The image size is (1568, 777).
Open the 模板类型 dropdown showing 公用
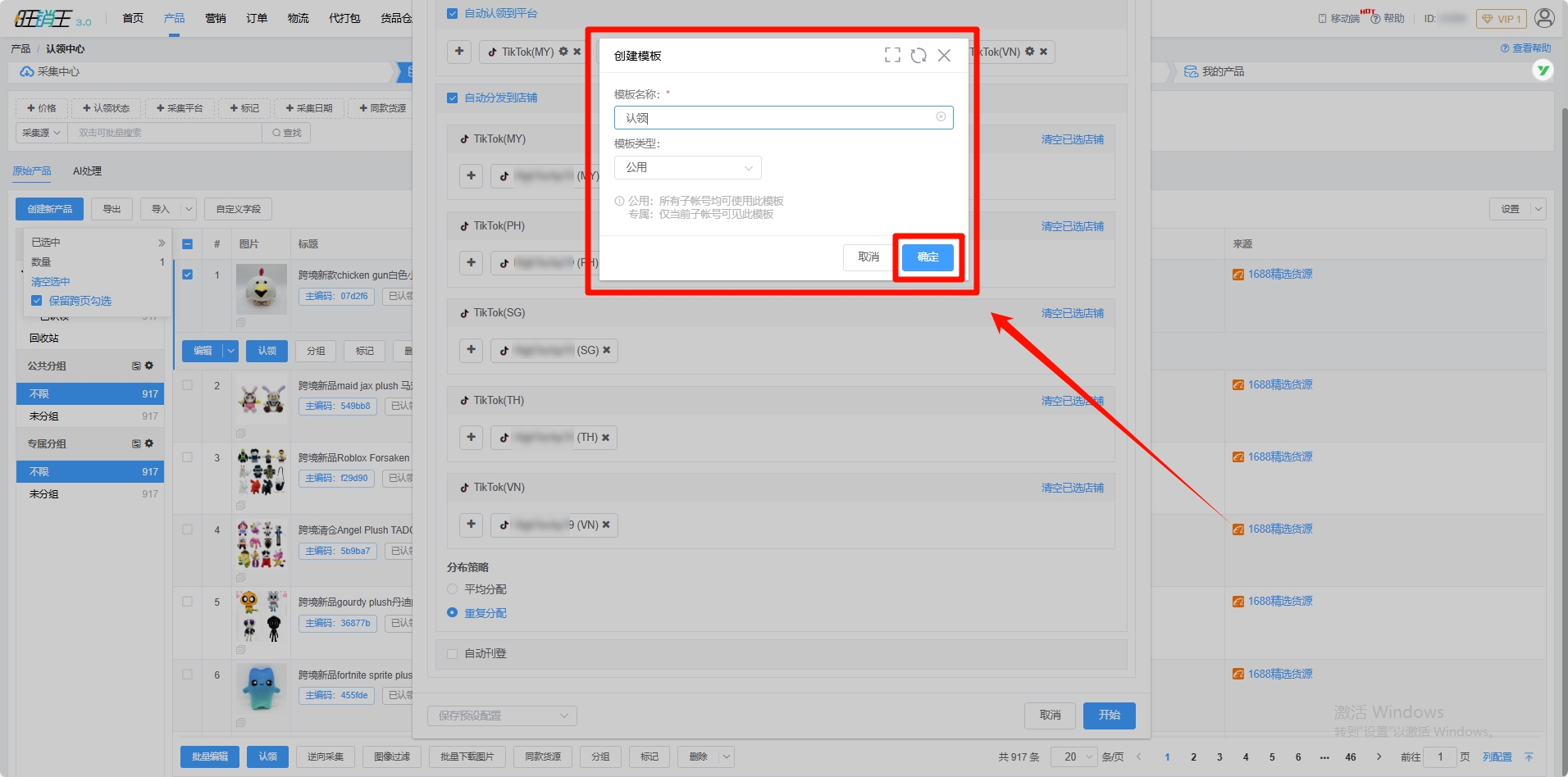(687, 168)
